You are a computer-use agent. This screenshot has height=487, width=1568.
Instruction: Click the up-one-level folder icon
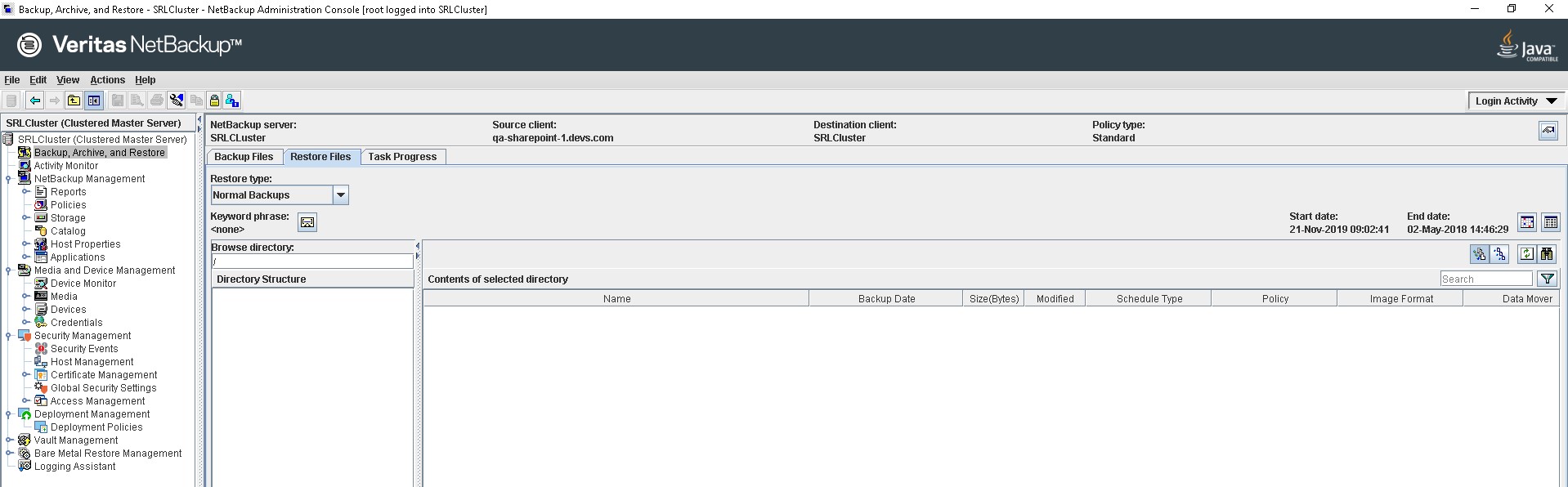(74, 101)
